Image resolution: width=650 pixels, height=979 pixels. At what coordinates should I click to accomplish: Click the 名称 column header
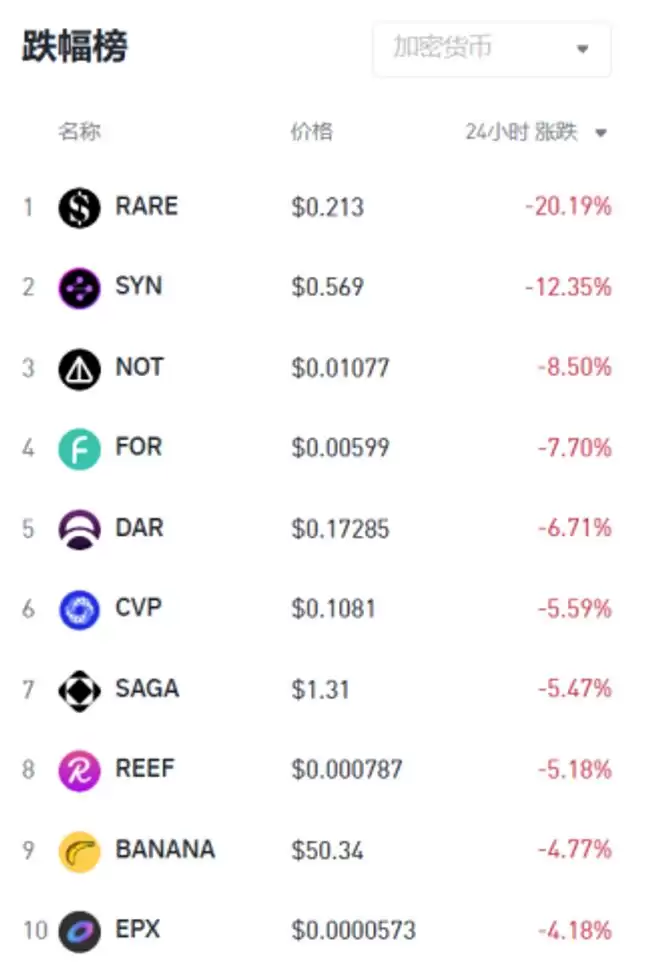click(79, 132)
